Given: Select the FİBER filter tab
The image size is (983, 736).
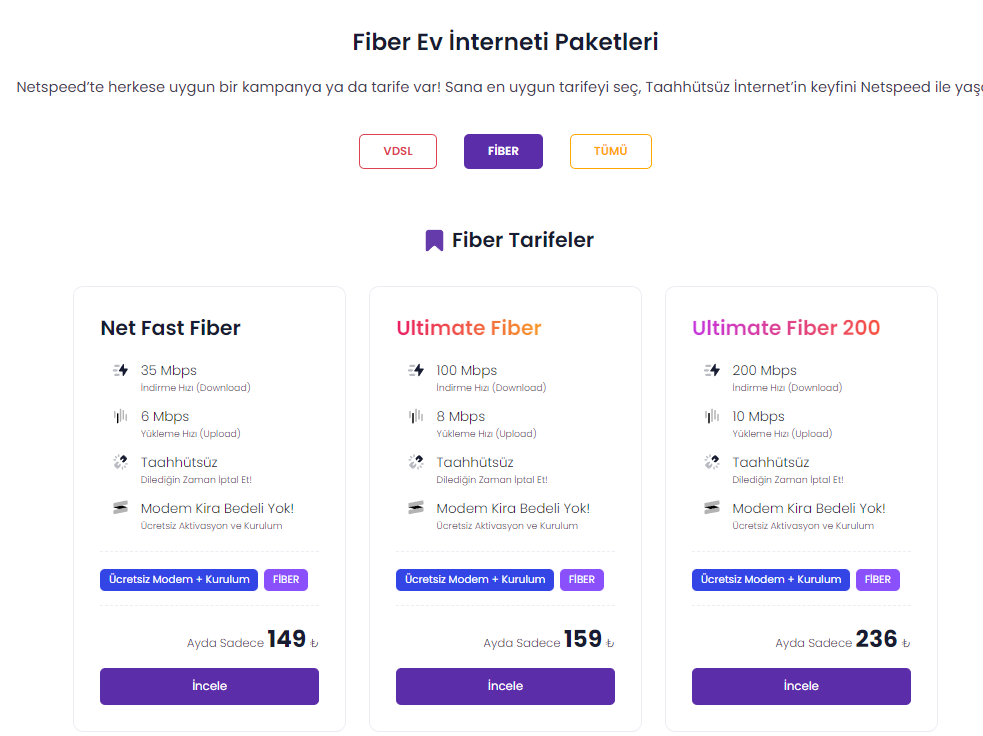Looking at the screenshot, I should click(x=503, y=152).
